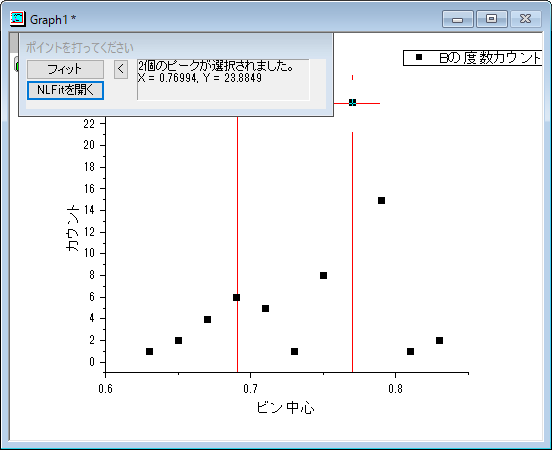Click the 0 y-axis tick label

click(x=92, y=362)
